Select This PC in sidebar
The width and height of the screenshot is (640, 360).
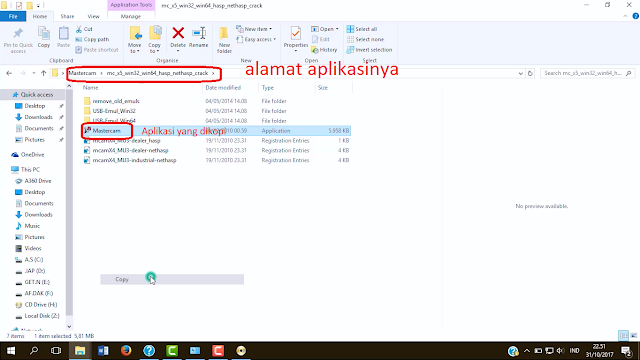point(30,169)
